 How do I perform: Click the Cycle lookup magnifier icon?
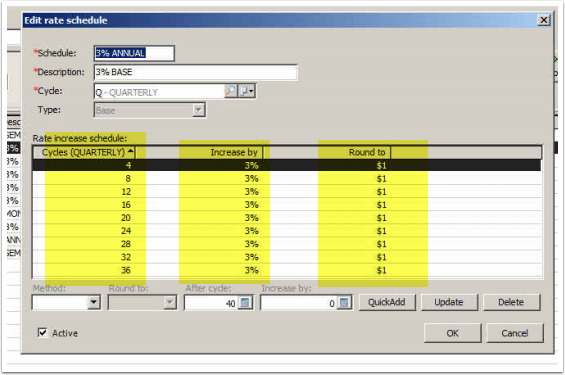tap(231, 91)
